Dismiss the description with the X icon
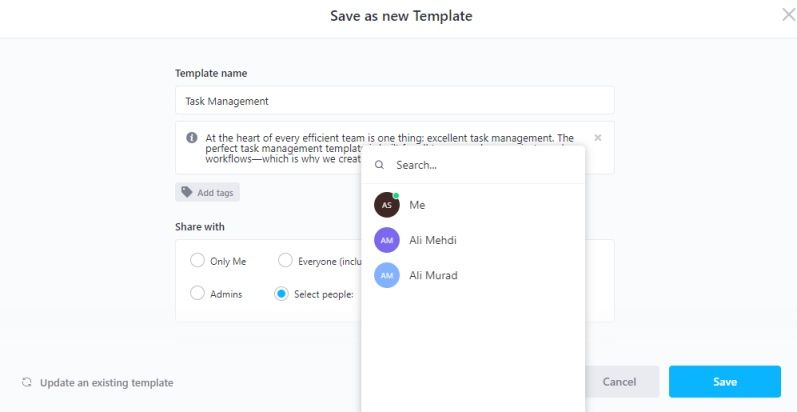The height and width of the screenshot is (412, 797). pyautogui.click(x=598, y=138)
